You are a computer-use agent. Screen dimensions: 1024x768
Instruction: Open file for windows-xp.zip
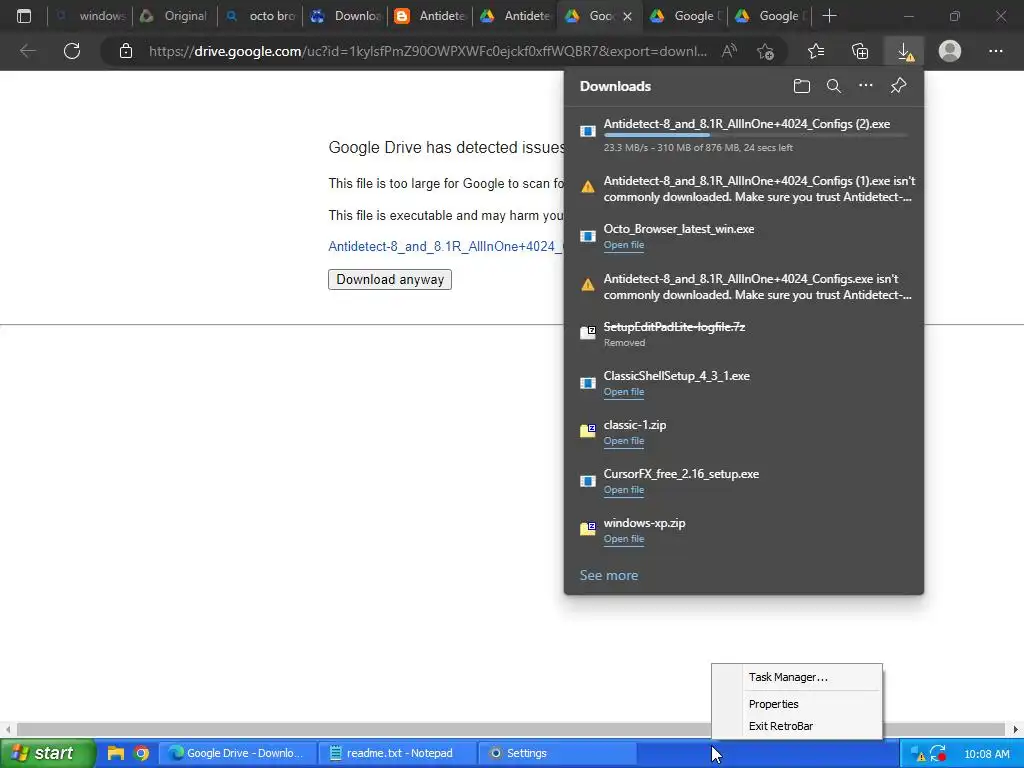(624, 539)
